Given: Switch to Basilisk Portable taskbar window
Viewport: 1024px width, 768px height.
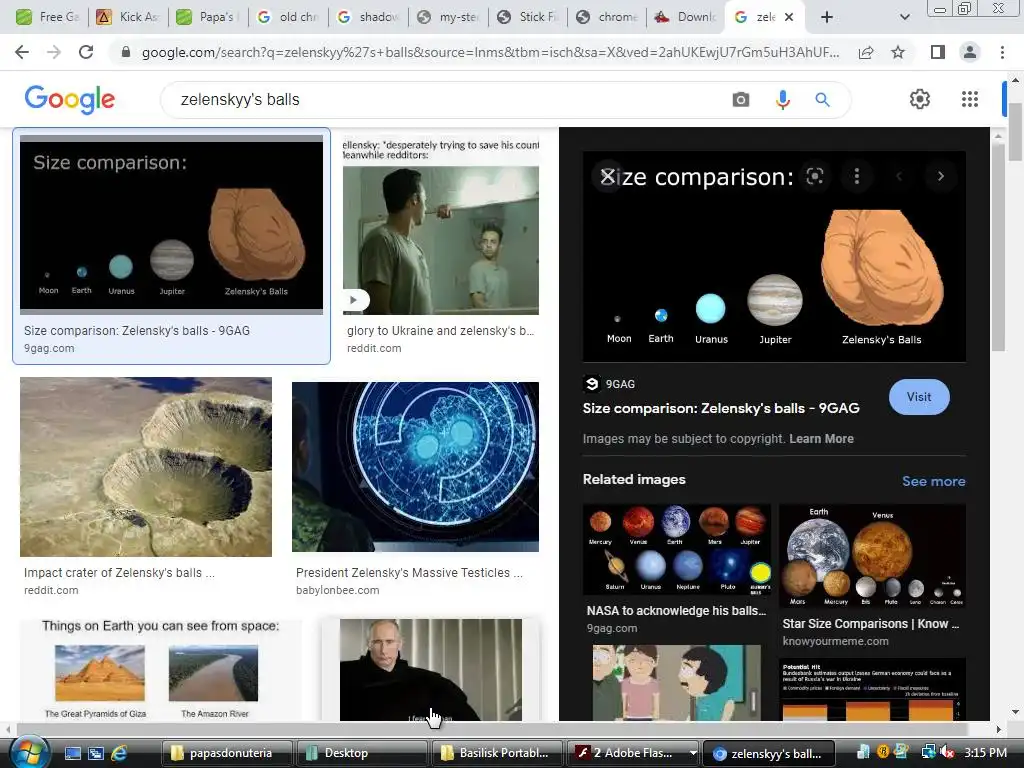Looking at the screenshot, I should click(x=496, y=753).
